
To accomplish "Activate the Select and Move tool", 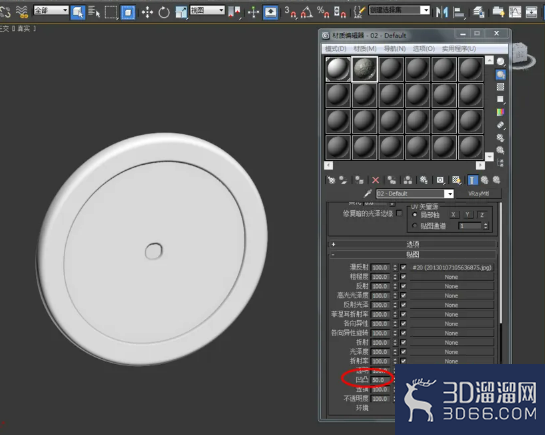I will coord(147,13).
